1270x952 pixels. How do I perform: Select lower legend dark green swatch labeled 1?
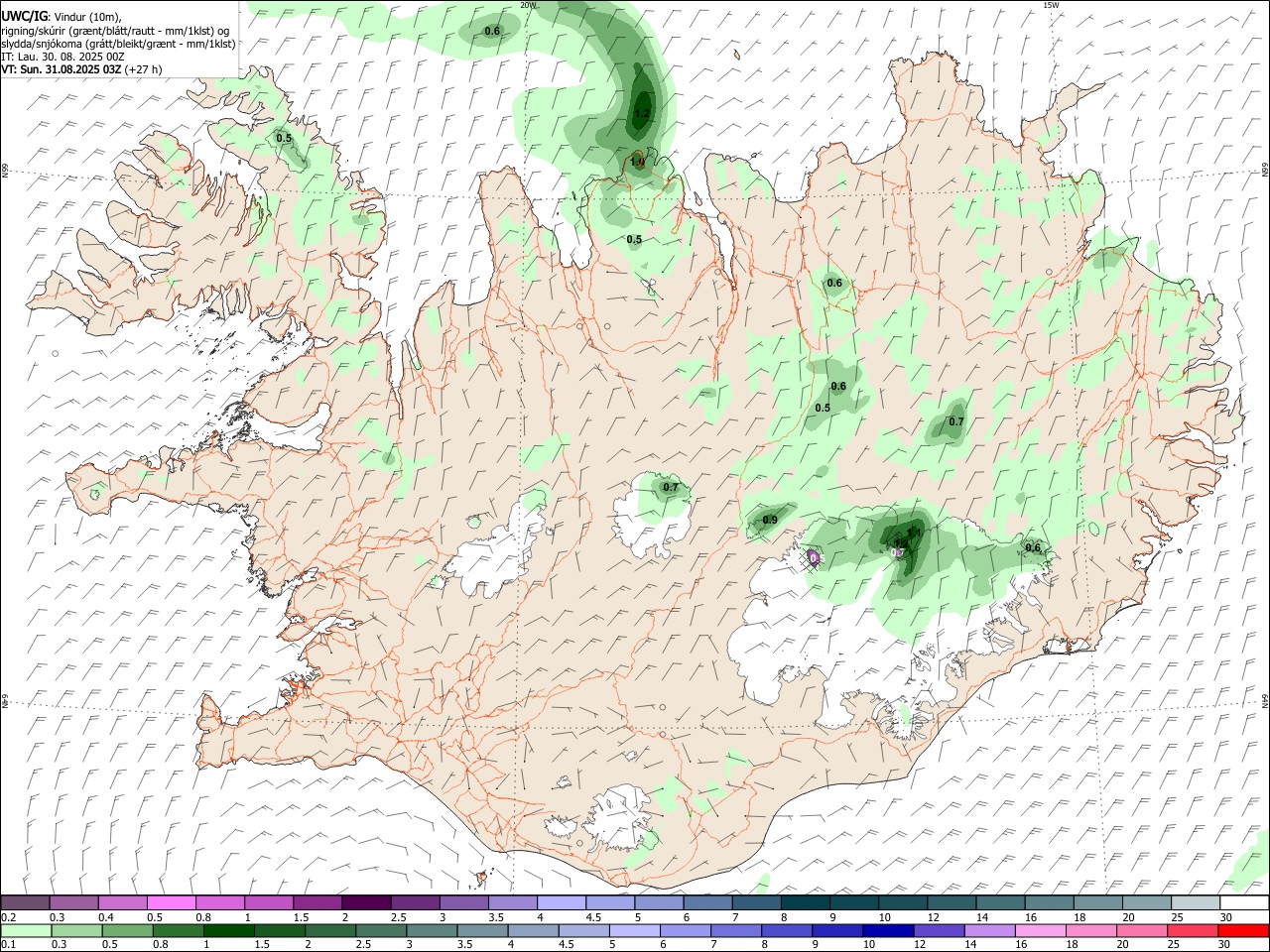coord(228,930)
